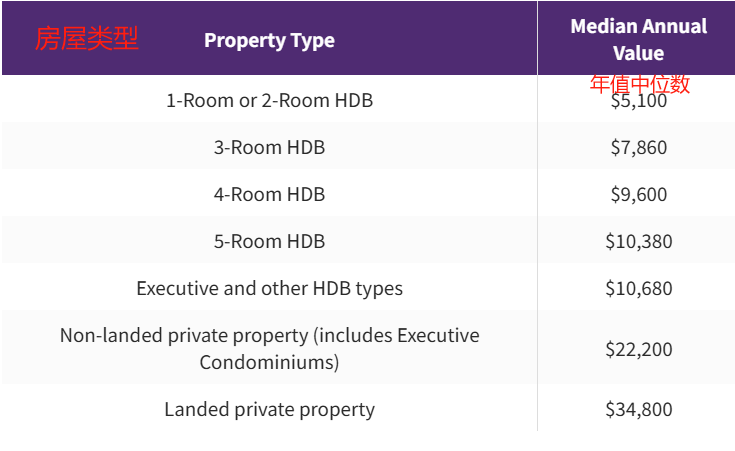Click the $34,800 value

(638, 409)
